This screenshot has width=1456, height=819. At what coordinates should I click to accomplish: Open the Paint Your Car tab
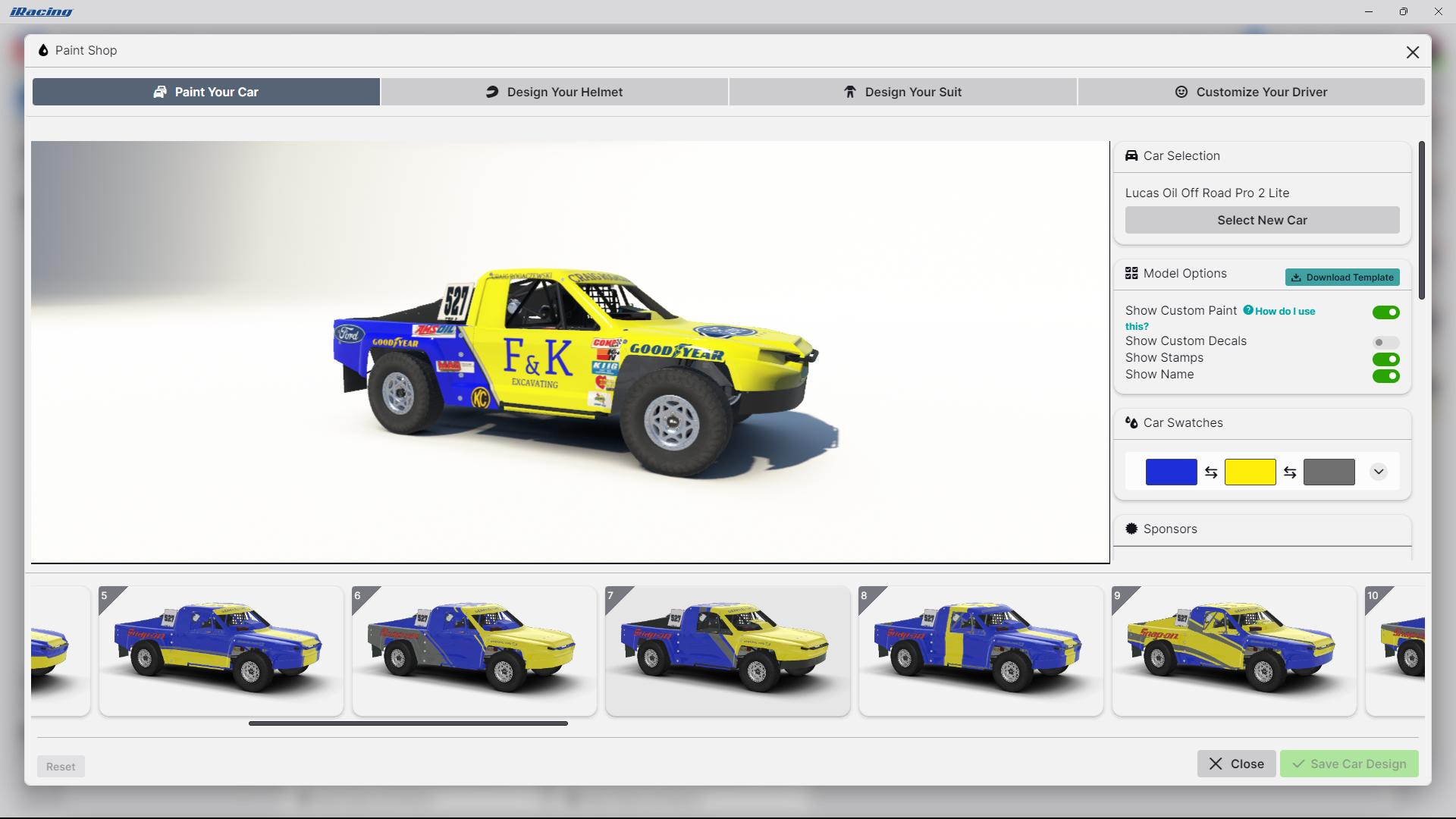tap(205, 91)
